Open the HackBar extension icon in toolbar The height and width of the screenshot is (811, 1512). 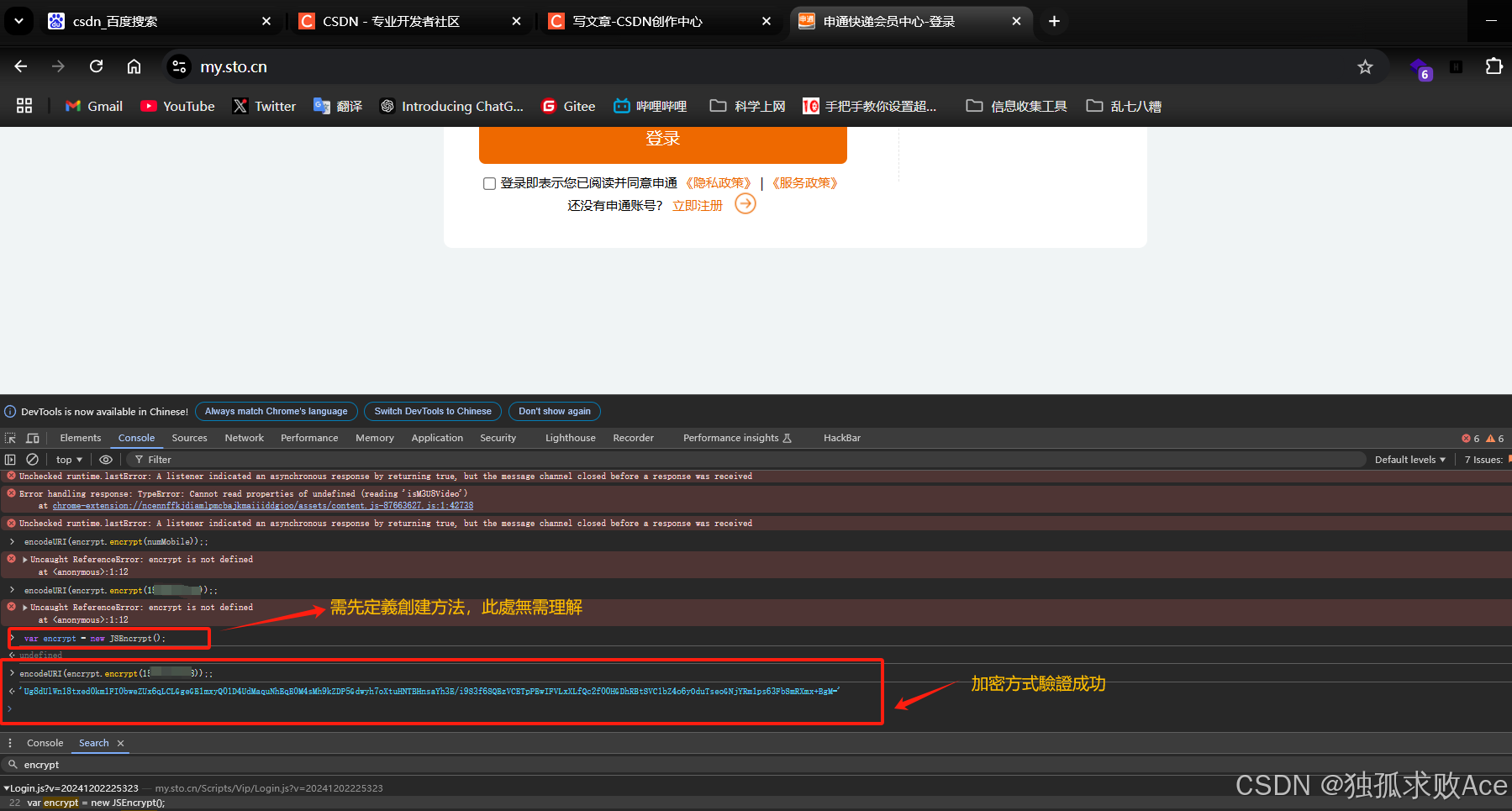pos(1455,66)
